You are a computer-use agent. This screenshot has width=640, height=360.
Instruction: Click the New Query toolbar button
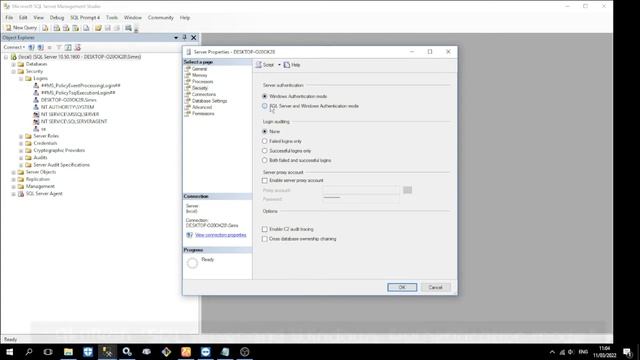pyautogui.click(x=21, y=28)
